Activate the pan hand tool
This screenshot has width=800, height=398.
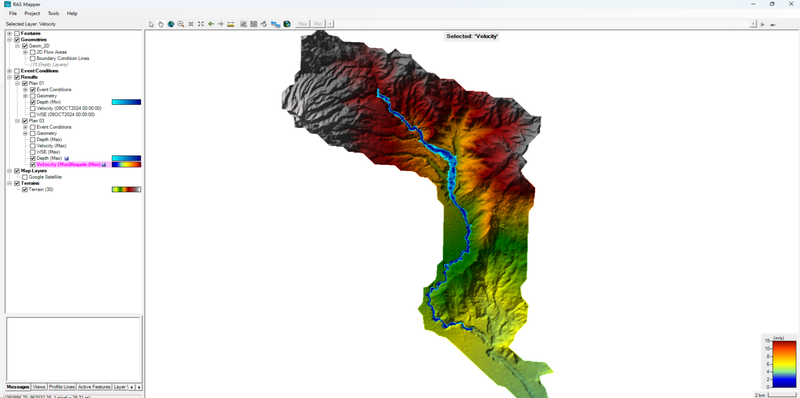(161, 24)
